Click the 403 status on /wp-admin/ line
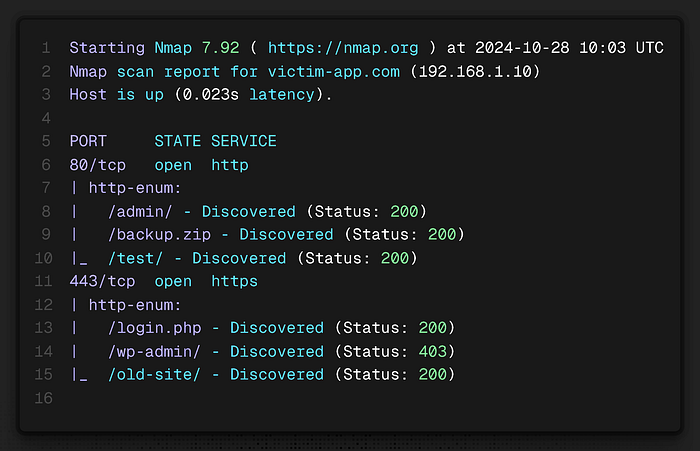Image resolution: width=700 pixels, height=451 pixels. coord(433,352)
